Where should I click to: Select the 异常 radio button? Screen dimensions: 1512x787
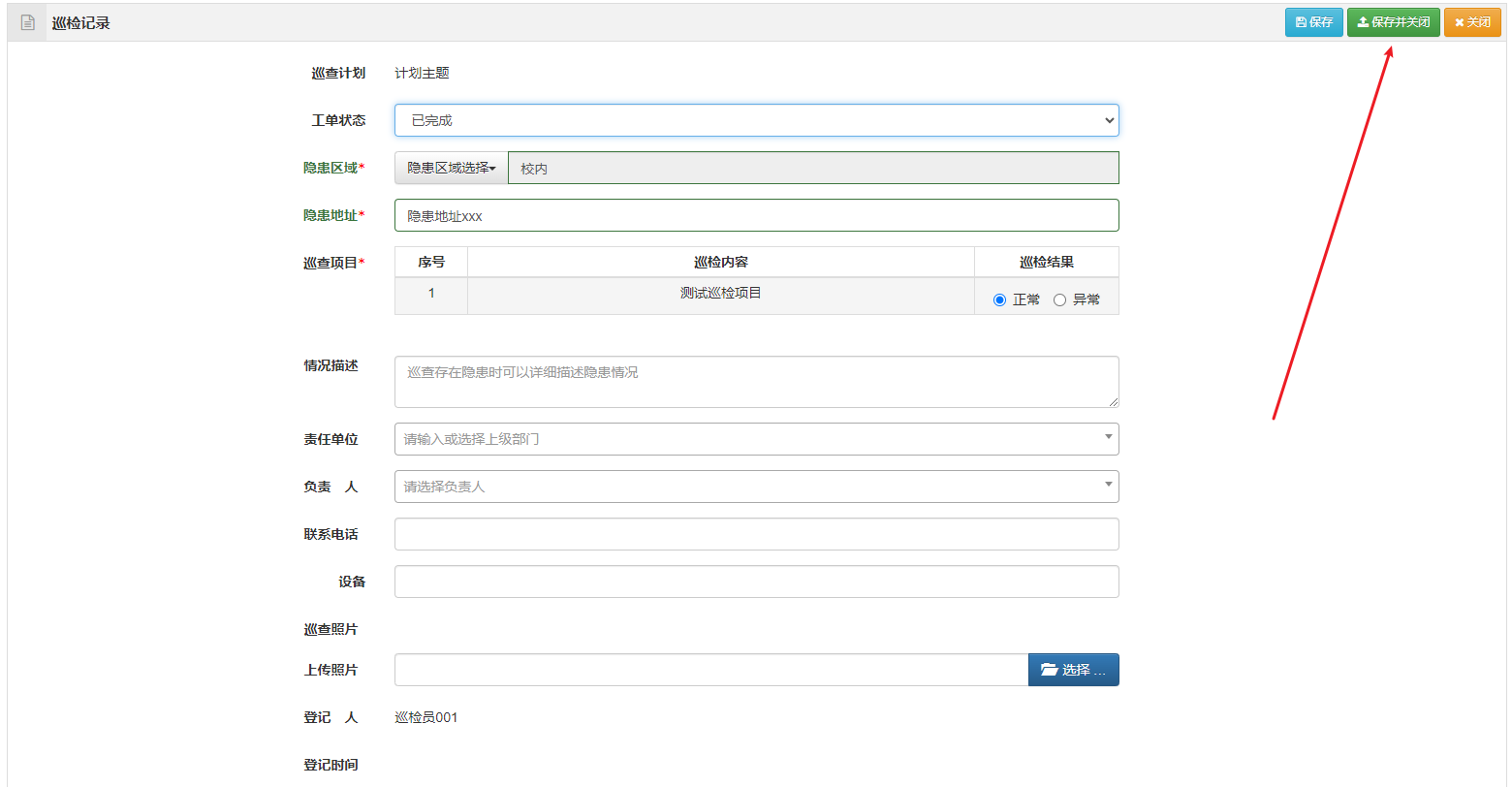(1059, 300)
